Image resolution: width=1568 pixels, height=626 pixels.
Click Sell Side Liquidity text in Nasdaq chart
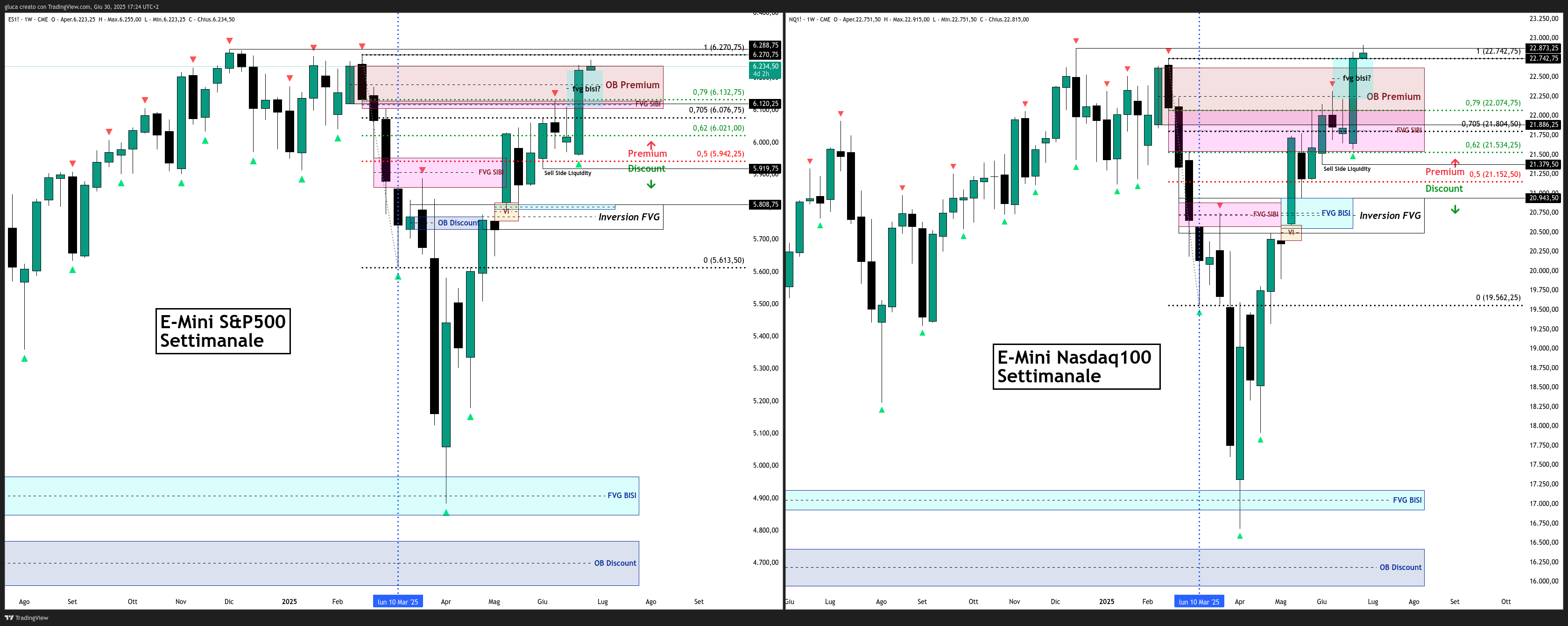[x=1347, y=169]
